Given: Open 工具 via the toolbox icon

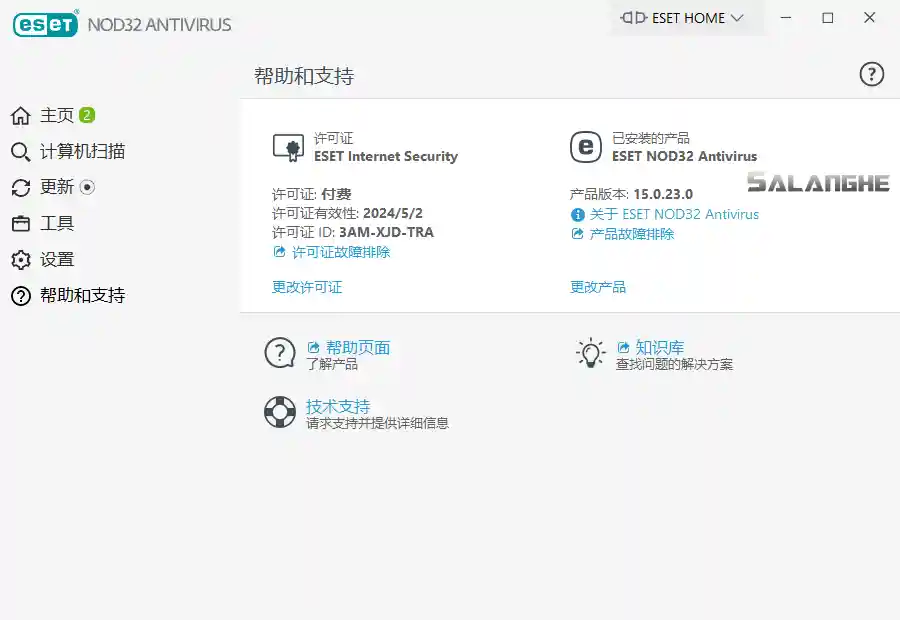Looking at the screenshot, I should pos(19,223).
